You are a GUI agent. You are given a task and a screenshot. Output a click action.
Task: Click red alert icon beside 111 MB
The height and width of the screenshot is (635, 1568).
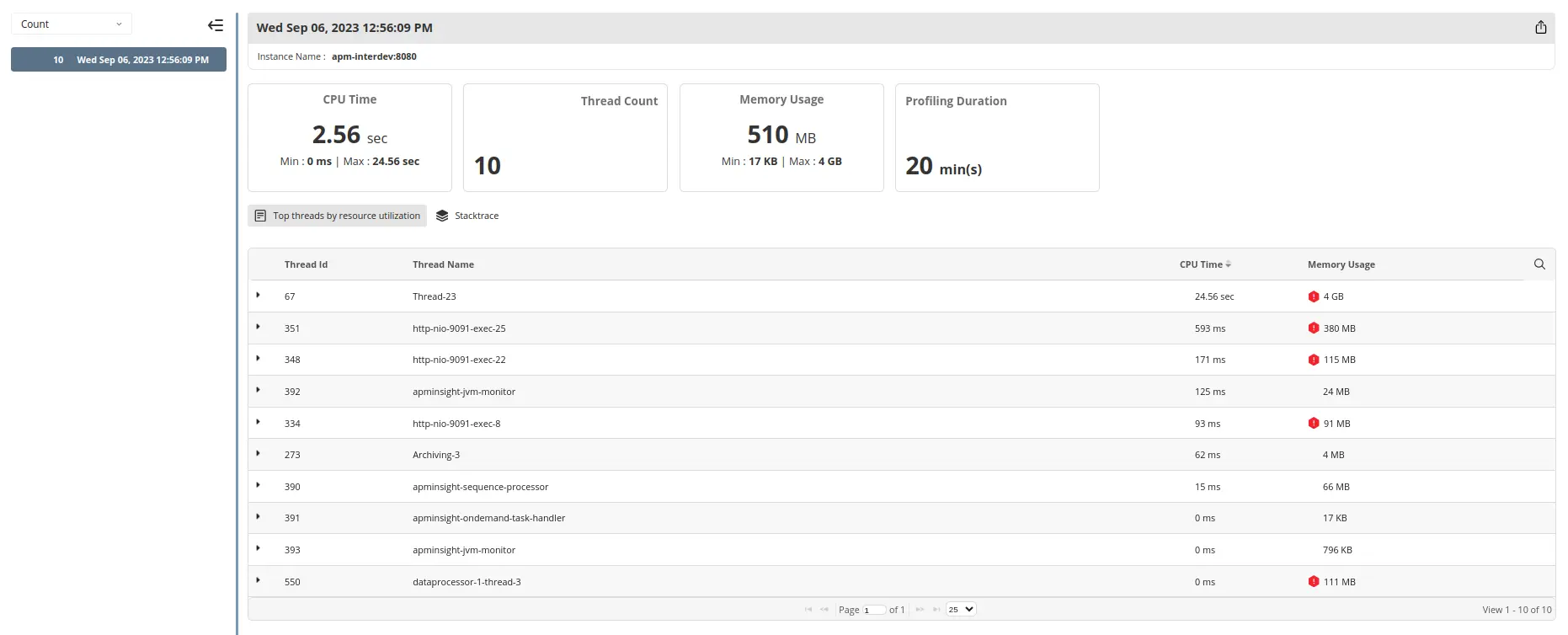[1313, 582]
